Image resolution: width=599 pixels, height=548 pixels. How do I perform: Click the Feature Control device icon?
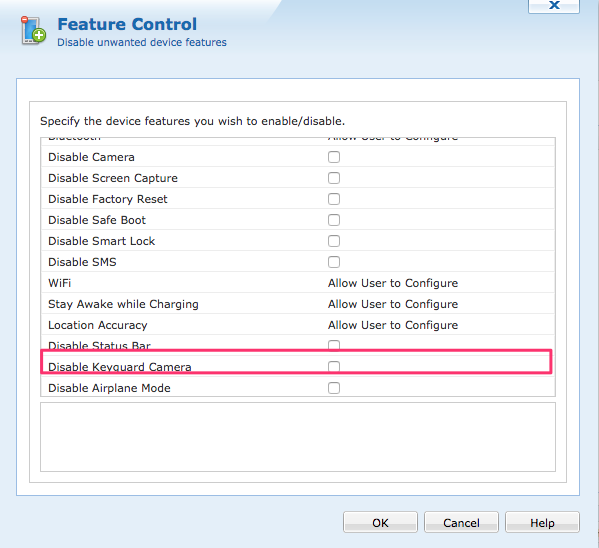(x=34, y=30)
